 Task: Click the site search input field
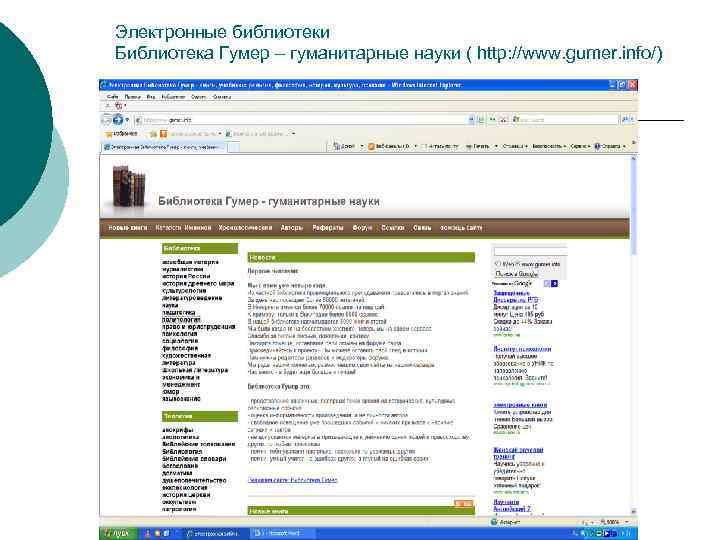pos(530,251)
